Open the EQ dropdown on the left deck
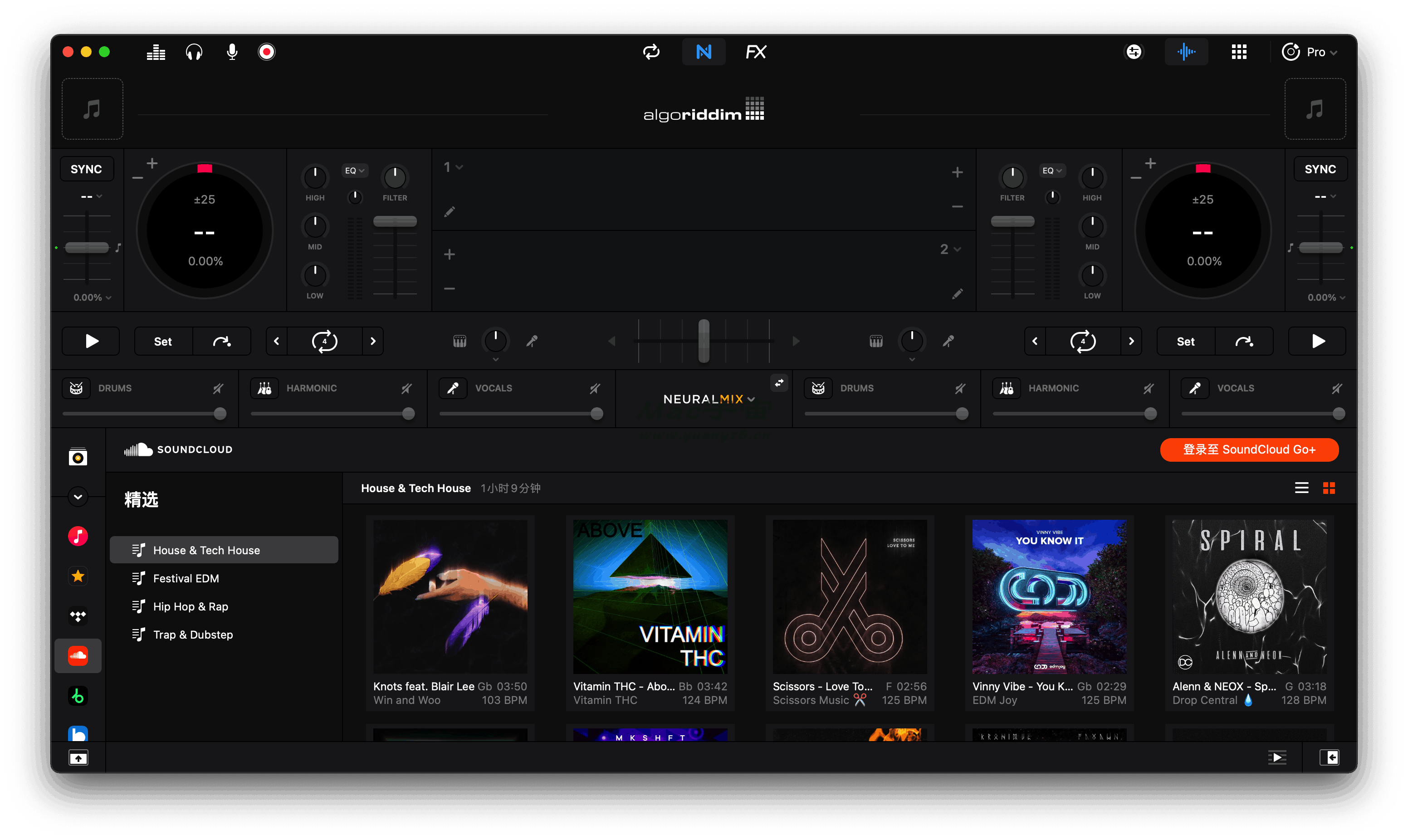The image size is (1408, 840). (x=354, y=170)
